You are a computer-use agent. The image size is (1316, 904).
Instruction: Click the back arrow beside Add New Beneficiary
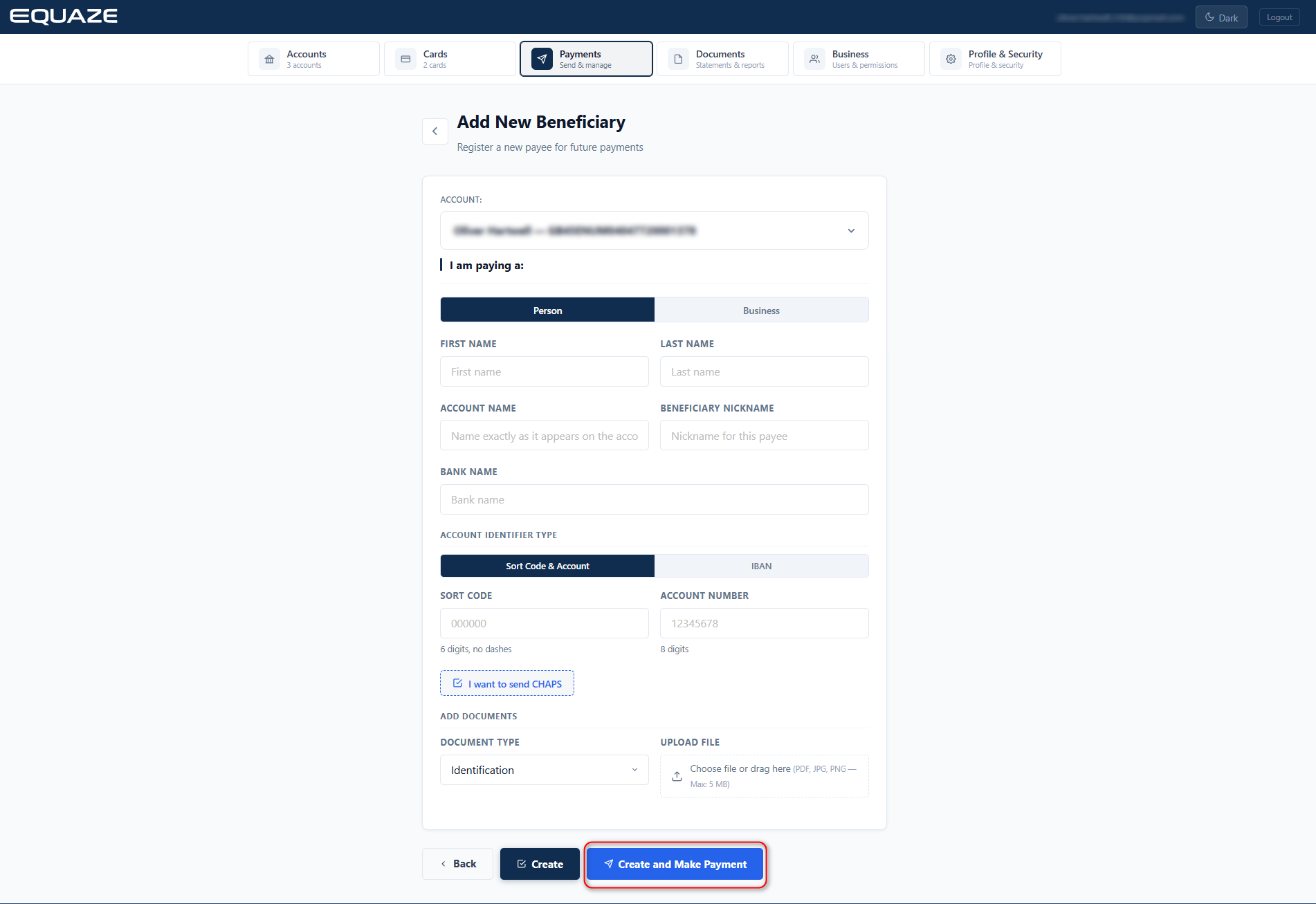pos(435,131)
